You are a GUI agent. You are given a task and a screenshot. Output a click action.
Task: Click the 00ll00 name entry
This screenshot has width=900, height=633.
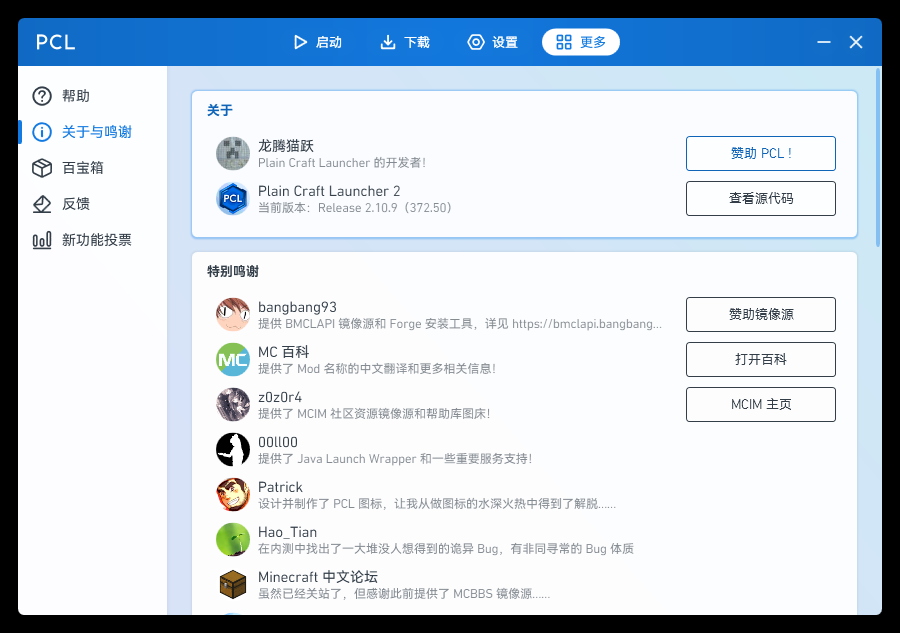click(278, 442)
